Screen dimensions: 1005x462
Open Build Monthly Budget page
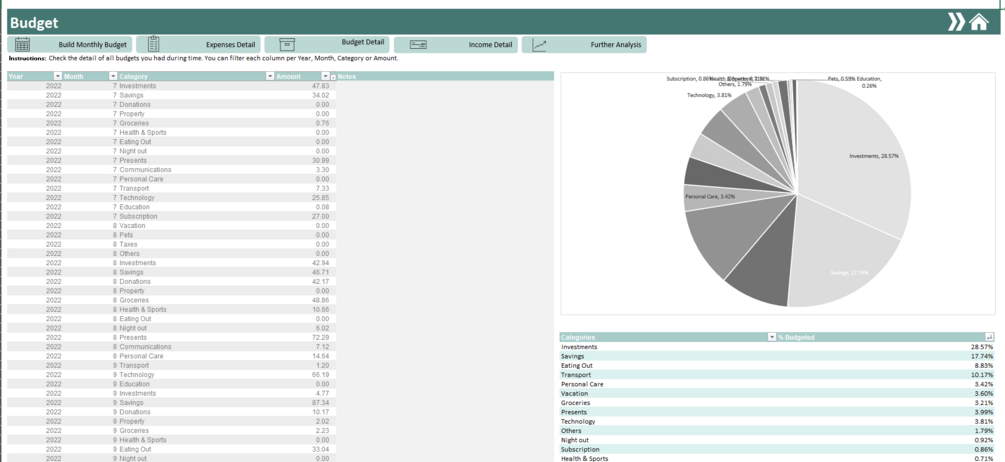click(x=71, y=45)
